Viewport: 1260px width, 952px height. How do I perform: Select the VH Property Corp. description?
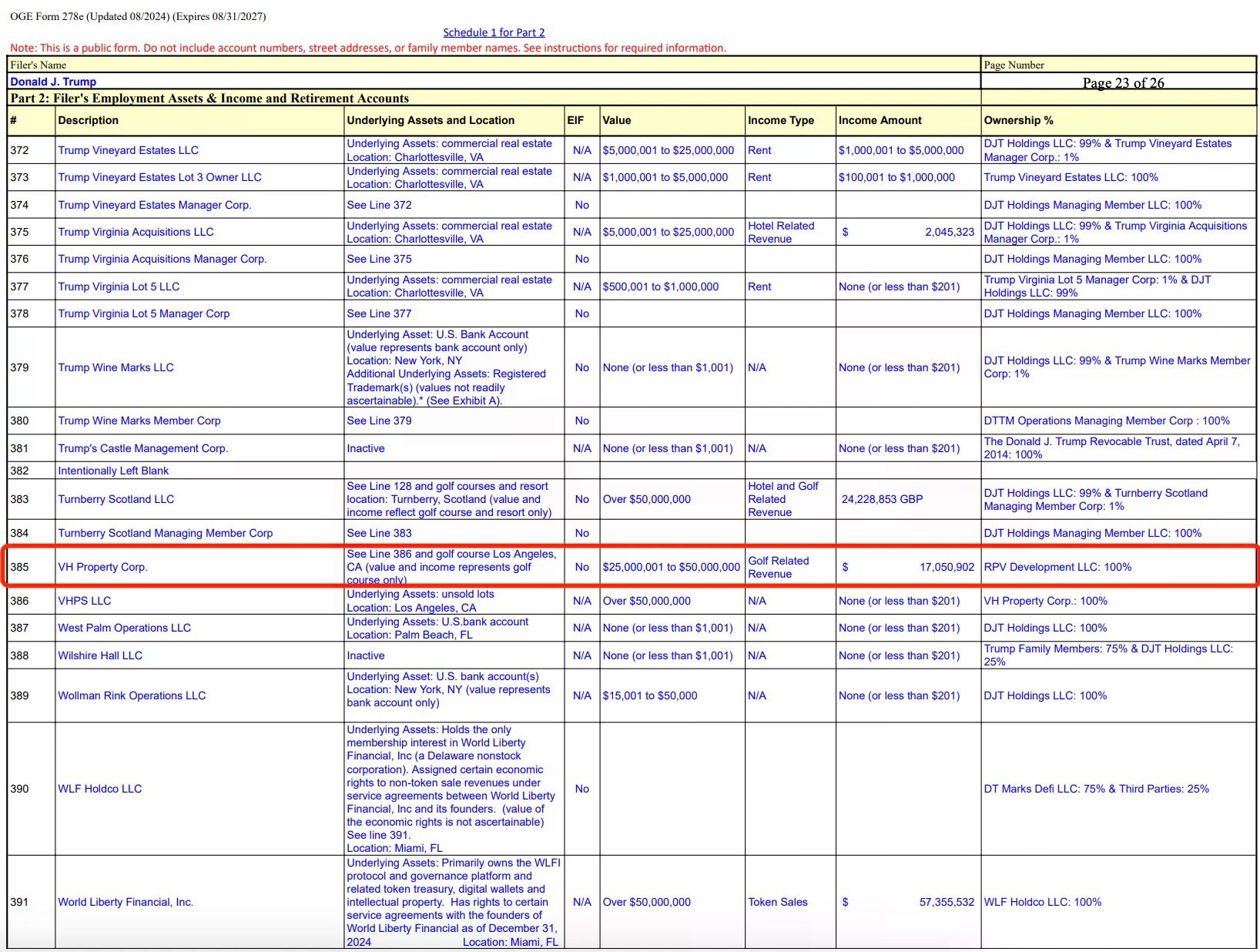point(102,567)
